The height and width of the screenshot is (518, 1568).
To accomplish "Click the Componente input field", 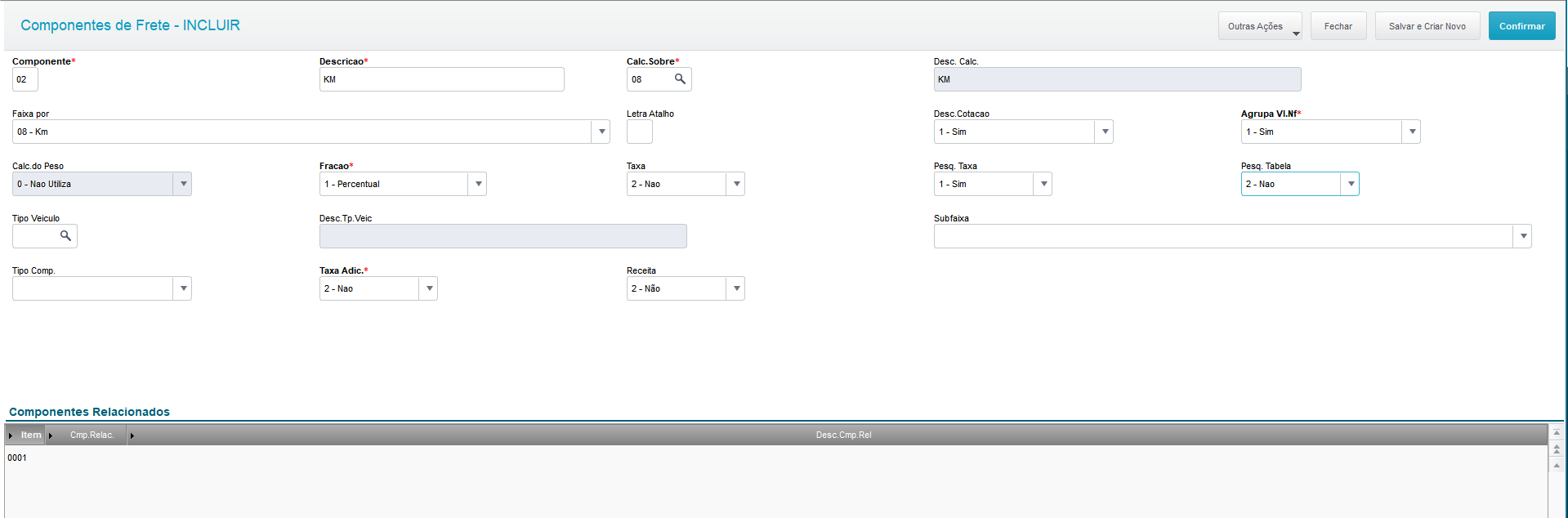I will tap(25, 79).
